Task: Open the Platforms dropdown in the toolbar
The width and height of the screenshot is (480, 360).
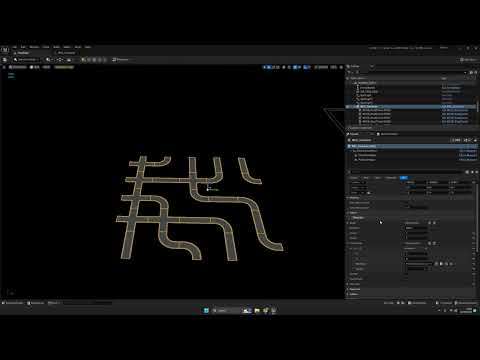Action: click(121, 60)
